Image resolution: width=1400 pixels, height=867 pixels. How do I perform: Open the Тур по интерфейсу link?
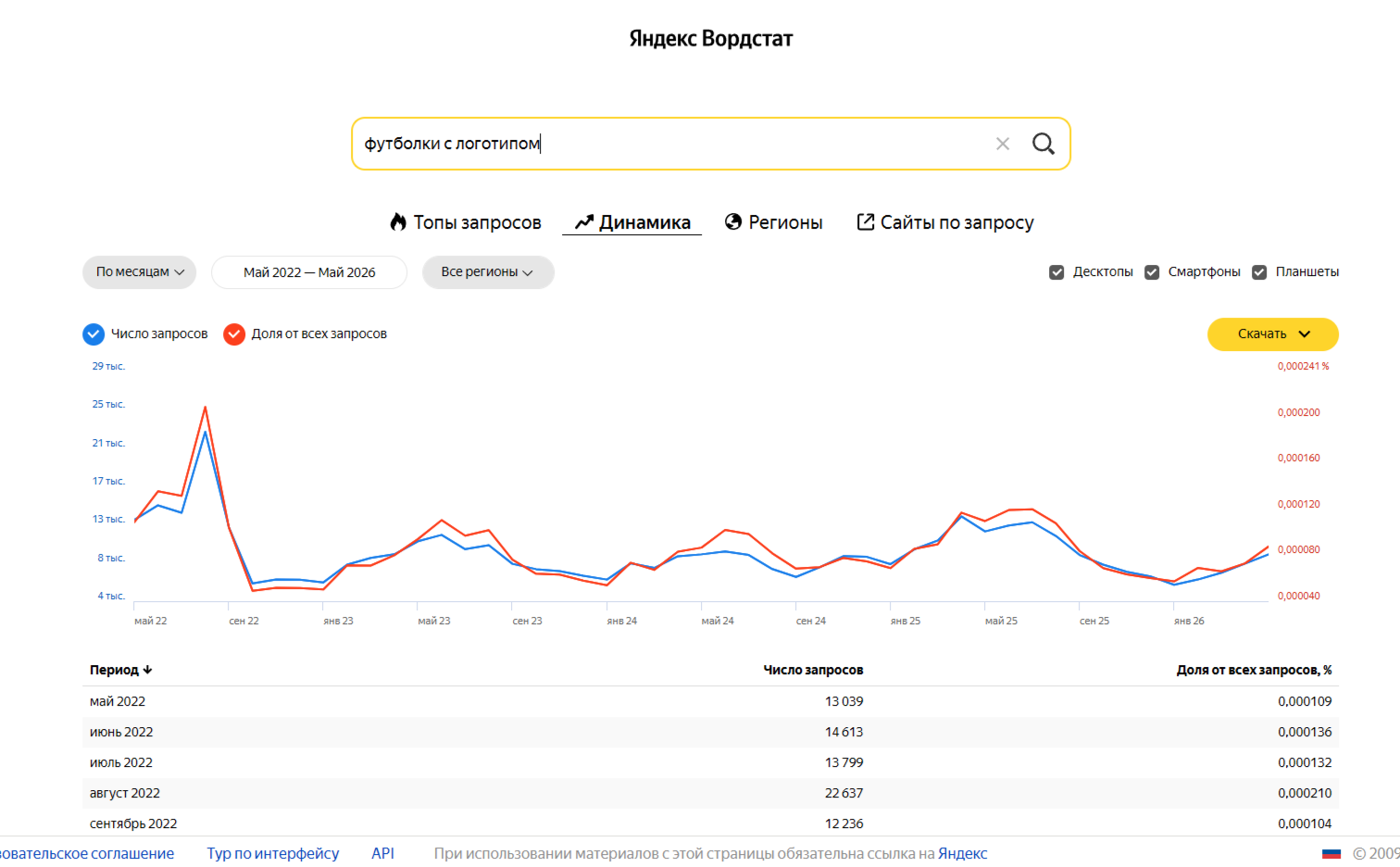(273, 853)
